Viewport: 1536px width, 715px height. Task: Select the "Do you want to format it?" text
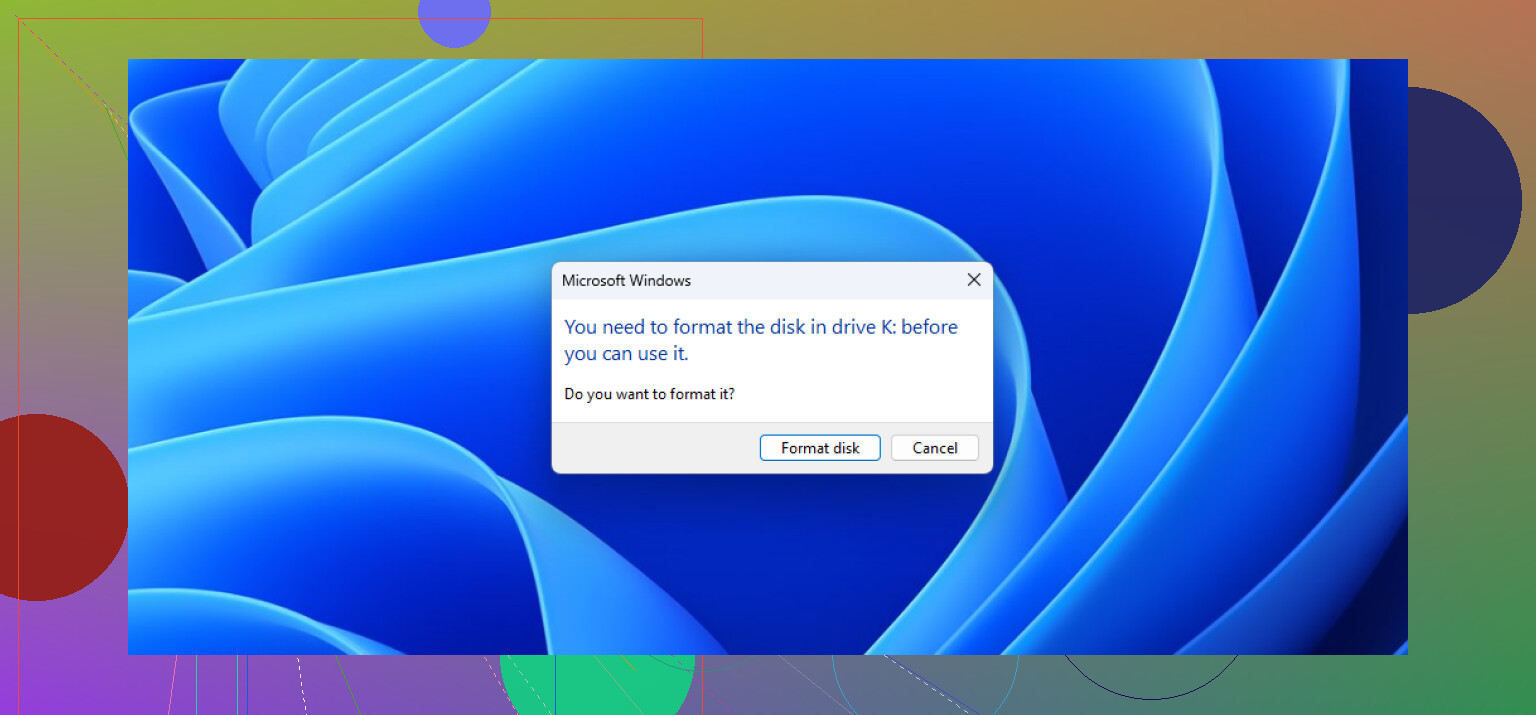point(649,394)
